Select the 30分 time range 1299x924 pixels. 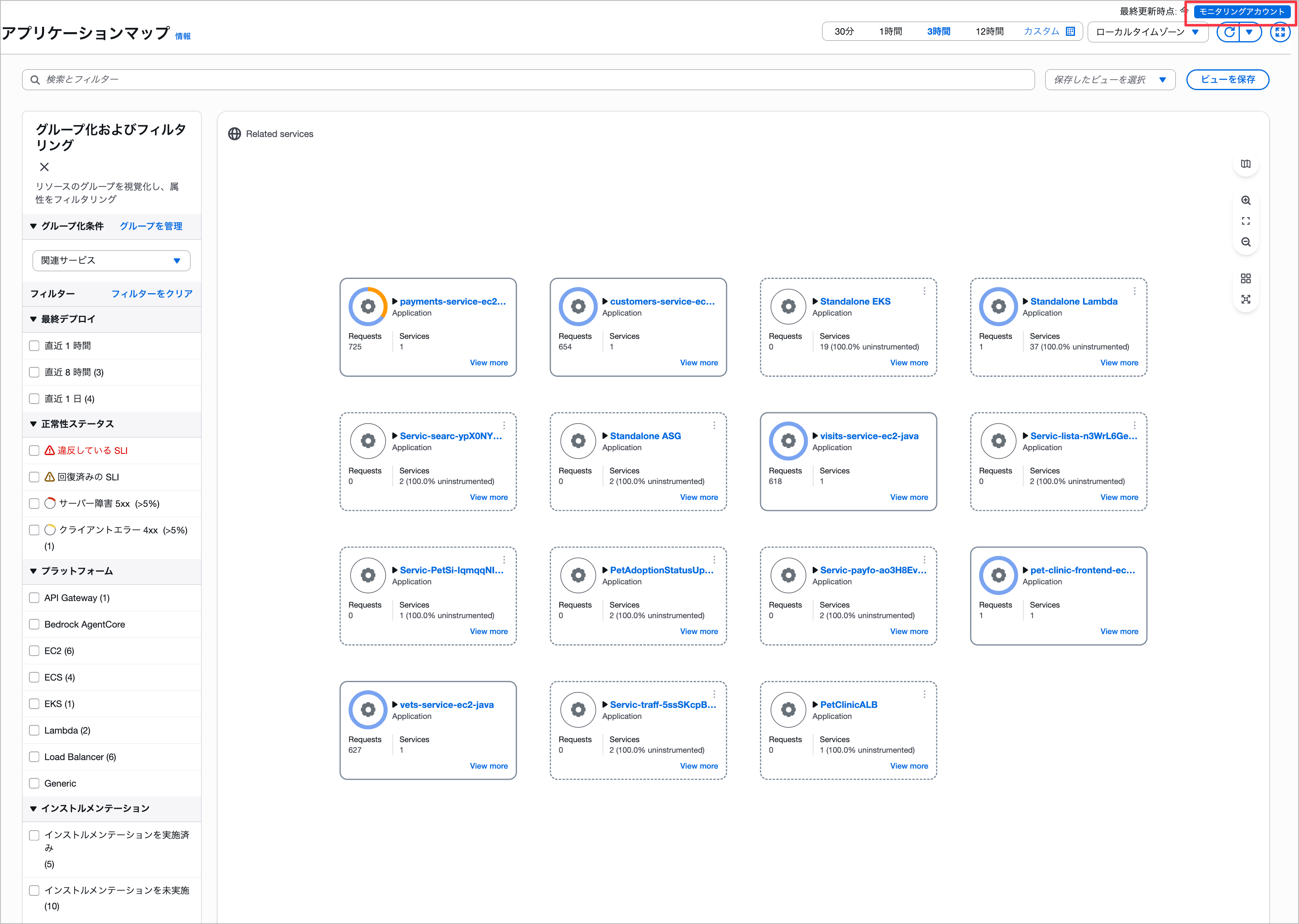pos(844,32)
